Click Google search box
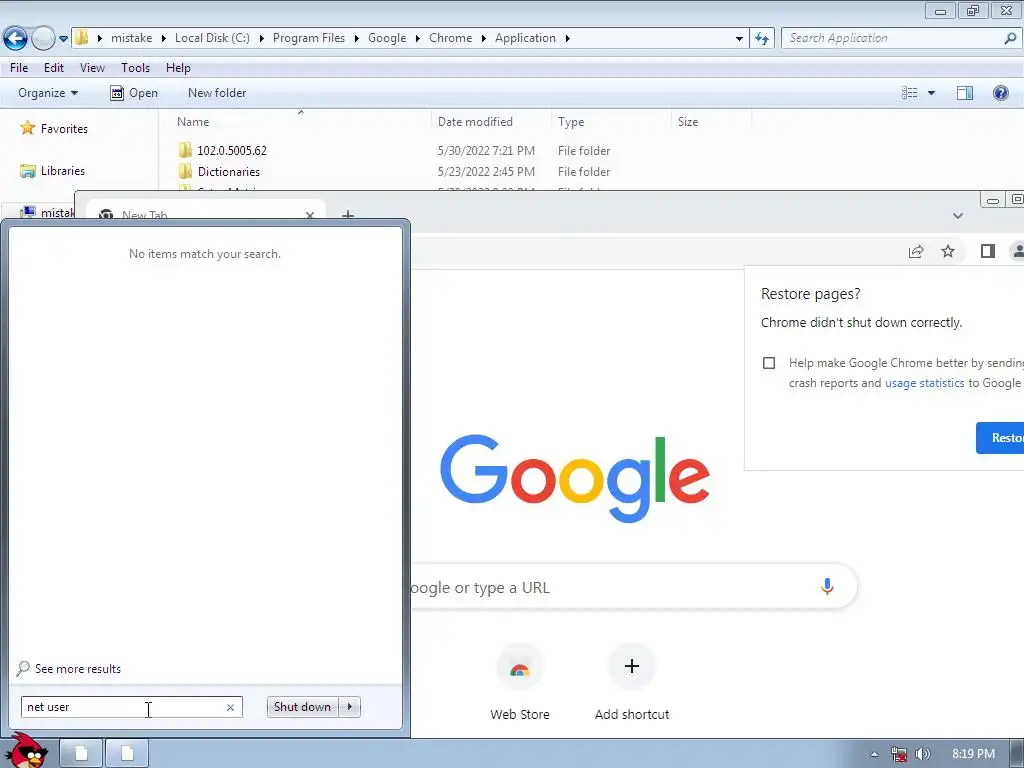The height and width of the screenshot is (768, 1024). (632, 587)
